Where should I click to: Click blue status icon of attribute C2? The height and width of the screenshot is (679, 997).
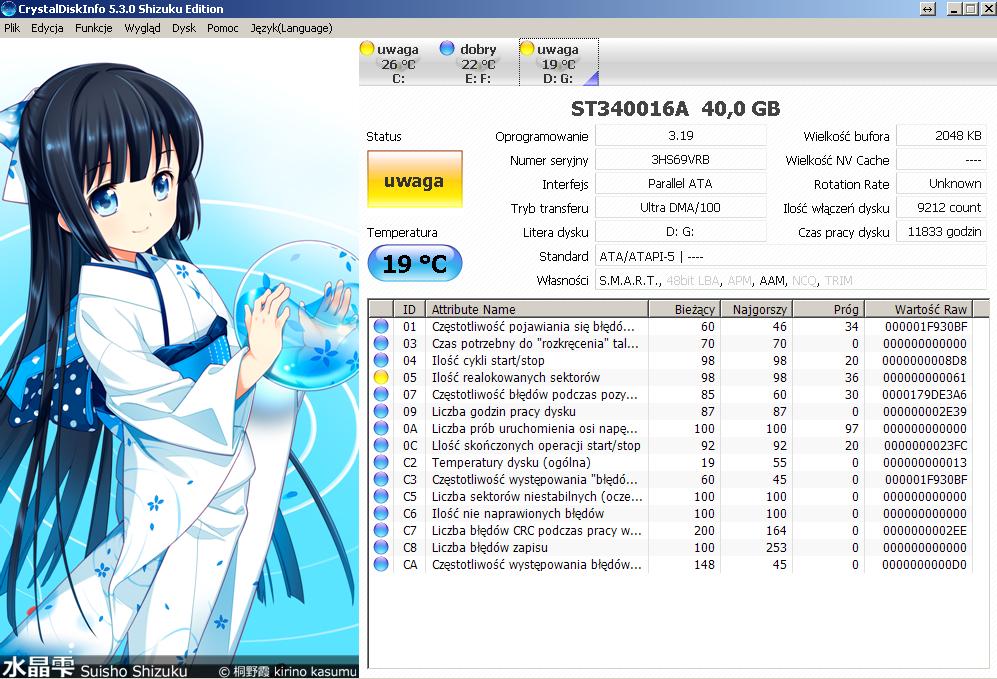click(381, 462)
